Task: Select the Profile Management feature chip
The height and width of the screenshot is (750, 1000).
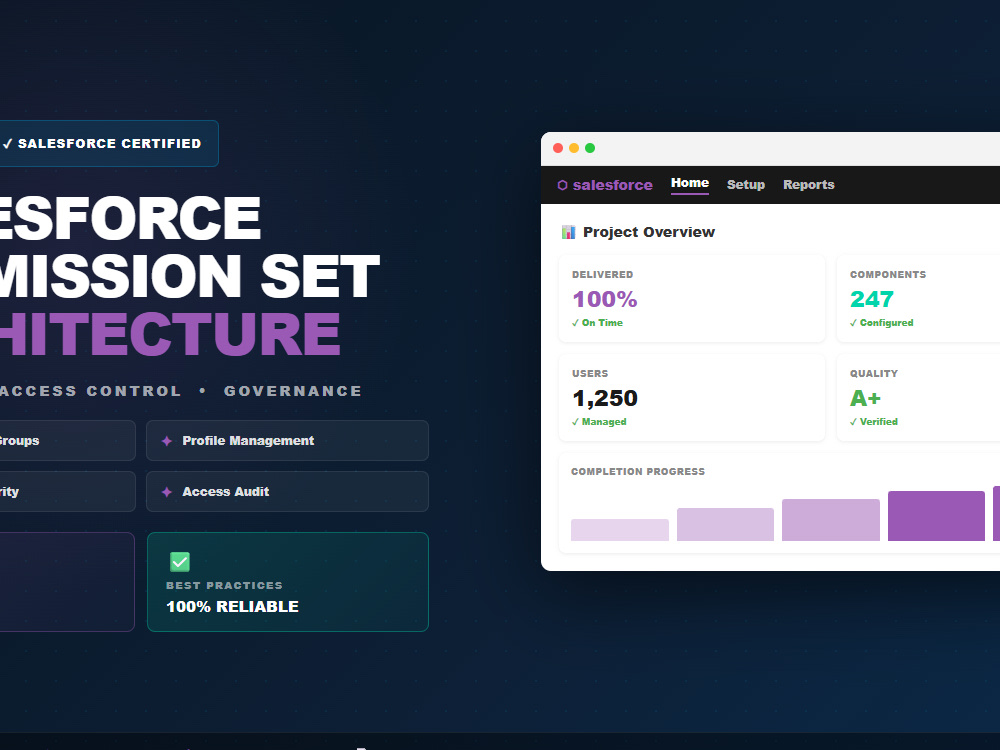Action: (287, 441)
